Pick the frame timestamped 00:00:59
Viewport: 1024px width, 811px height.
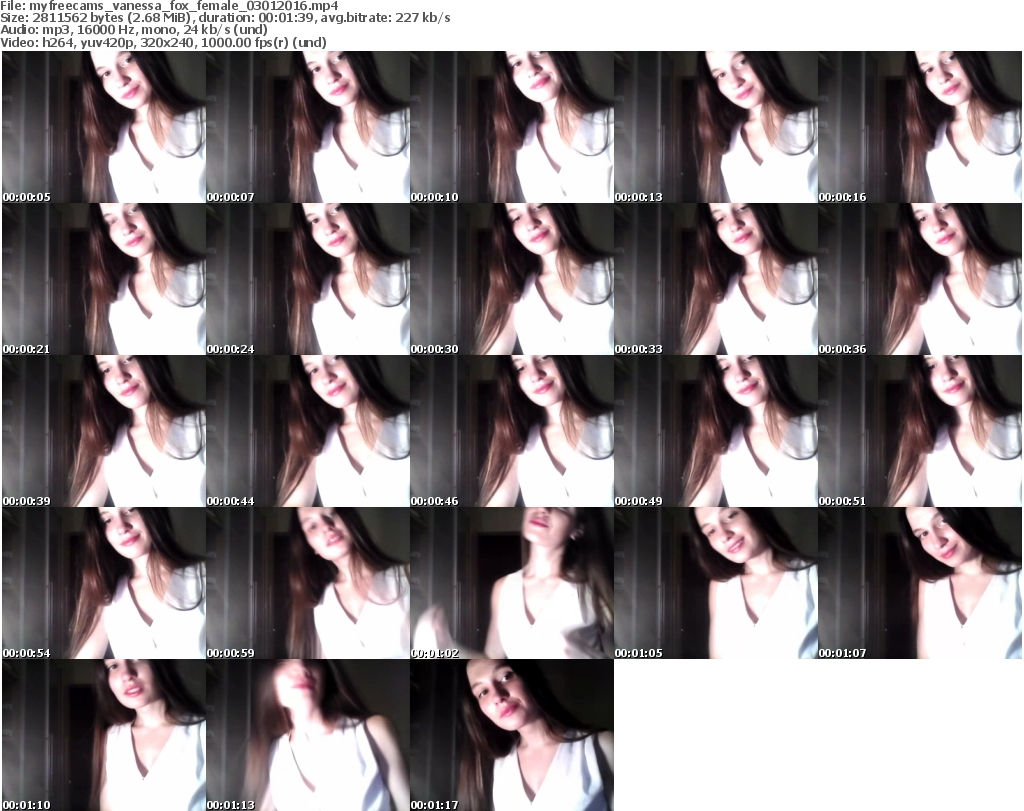pos(308,583)
